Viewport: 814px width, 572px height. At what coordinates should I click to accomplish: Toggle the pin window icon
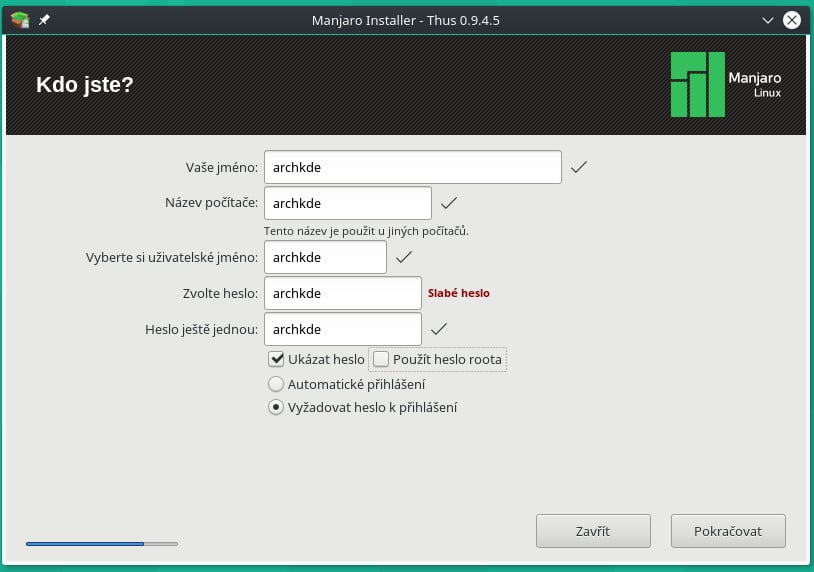pos(44,20)
